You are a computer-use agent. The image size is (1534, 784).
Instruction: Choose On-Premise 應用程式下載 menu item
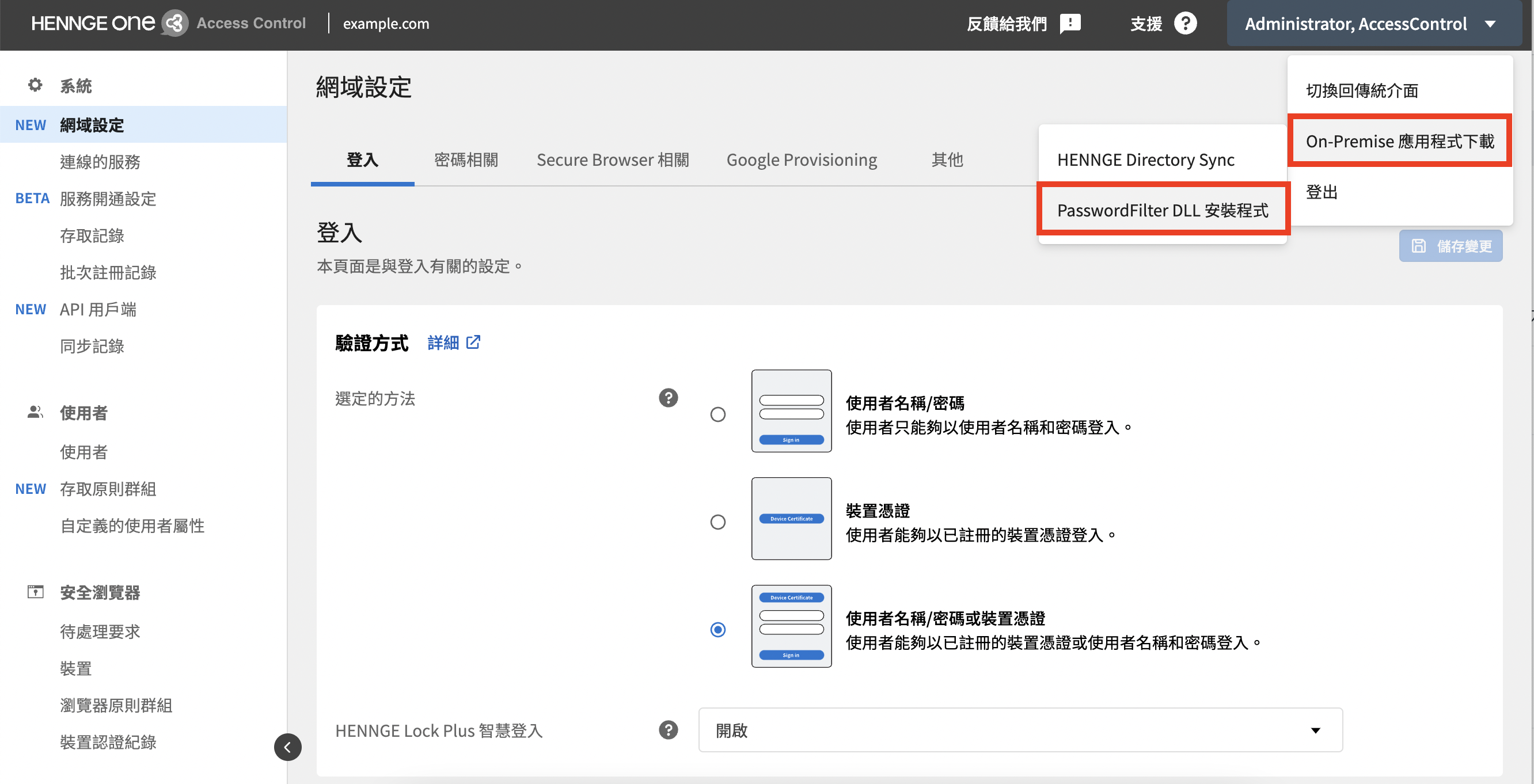1400,141
